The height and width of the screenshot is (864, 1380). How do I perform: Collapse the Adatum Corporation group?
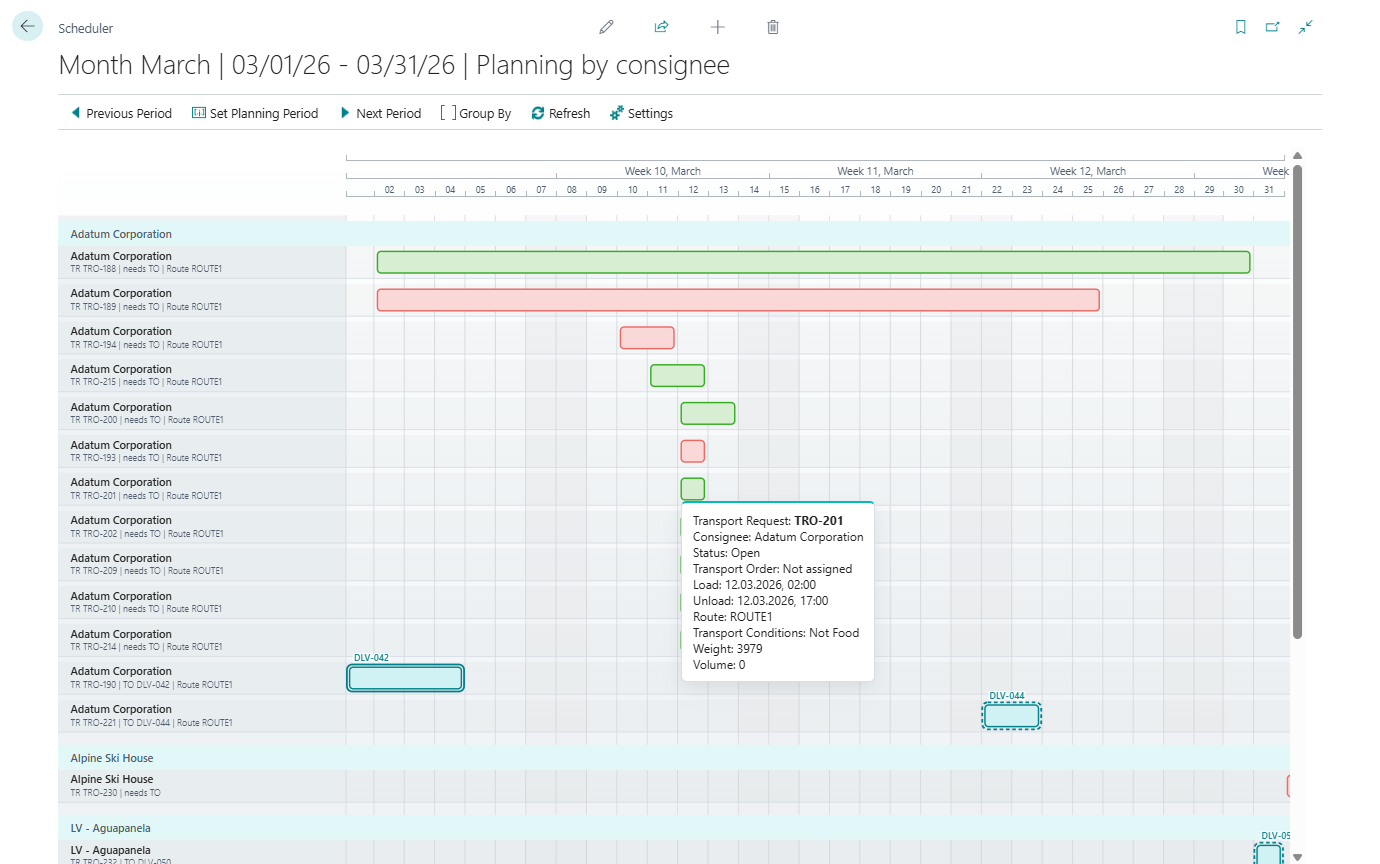pyautogui.click(x=120, y=233)
